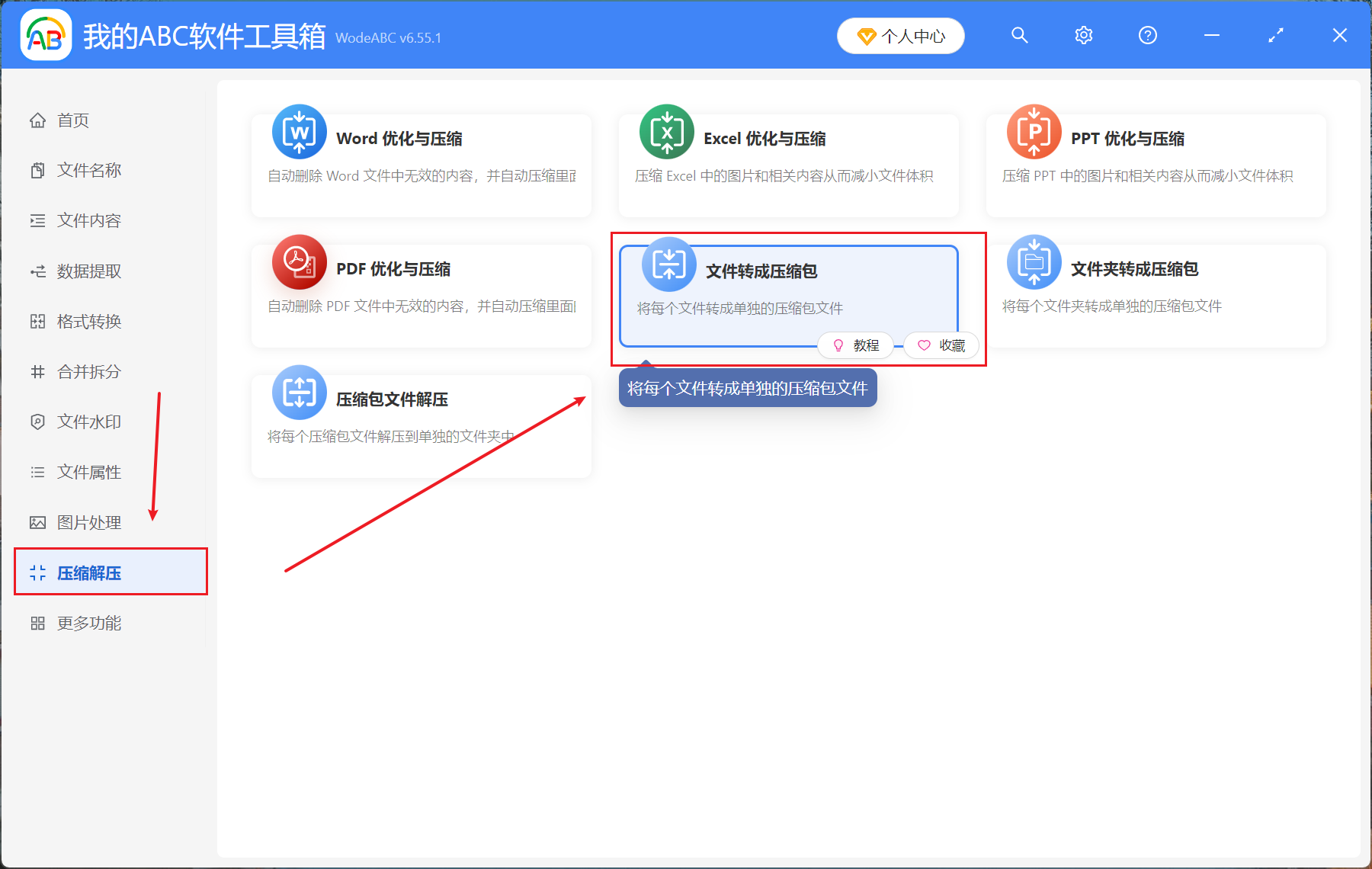Image resolution: width=1372 pixels, height=869 pixels.
Task: Open the 文件夹转成压缩包 folder icon
Action: coord(1034,262)
